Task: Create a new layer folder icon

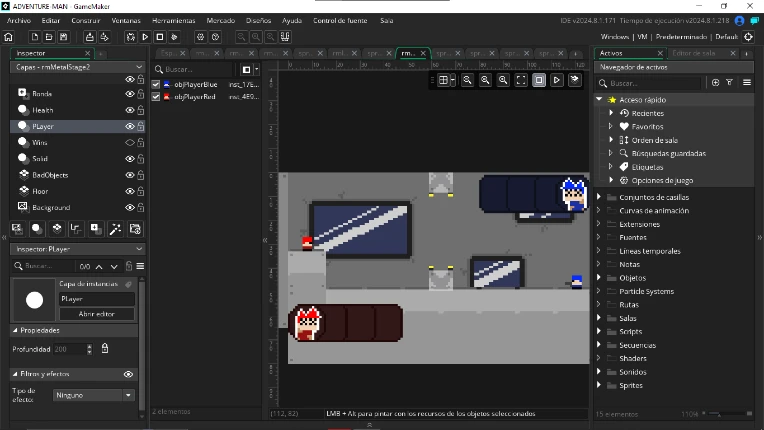Action: coord(135,229)
